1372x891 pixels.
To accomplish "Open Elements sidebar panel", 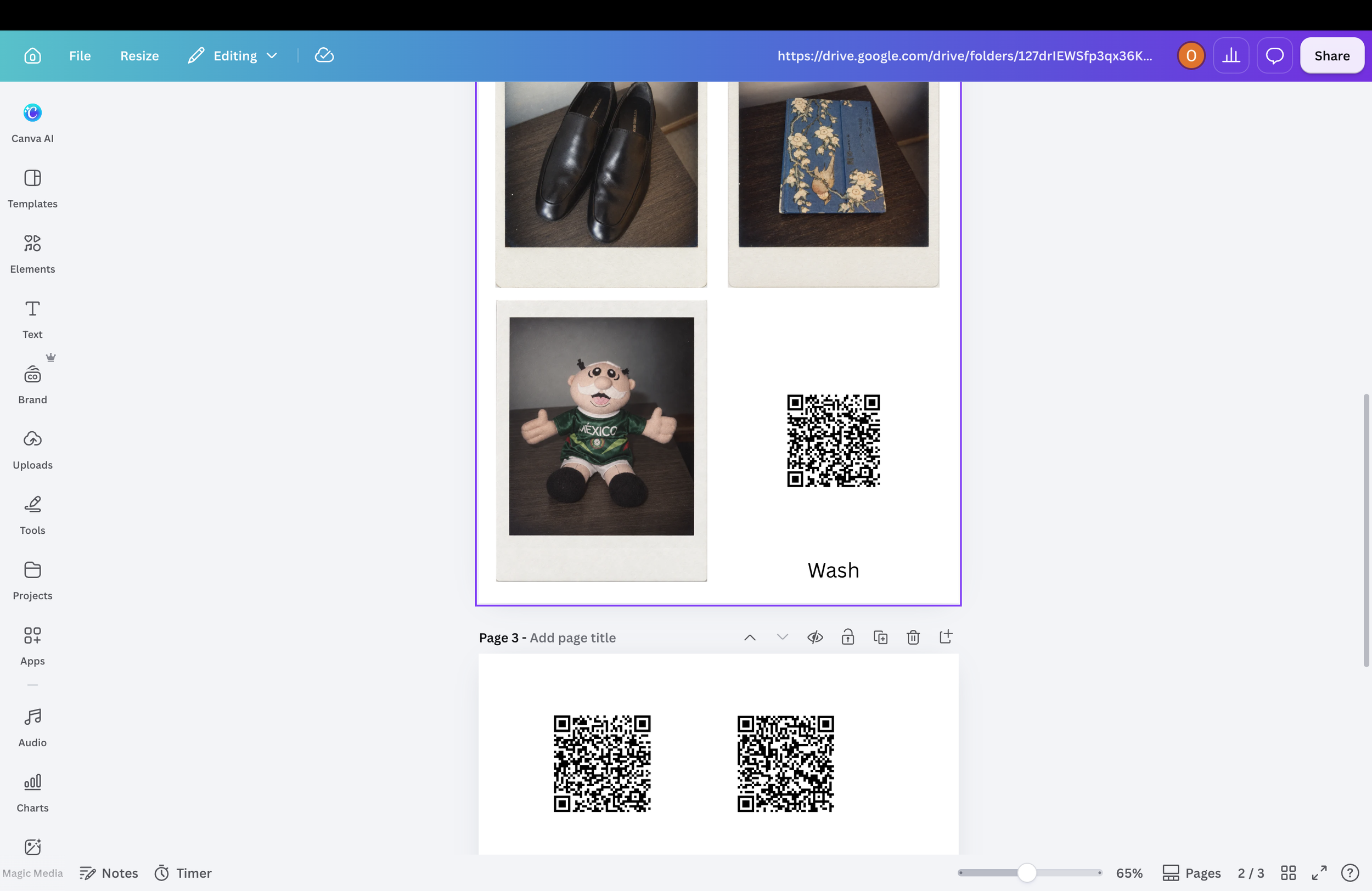I will tap(32, 254).
